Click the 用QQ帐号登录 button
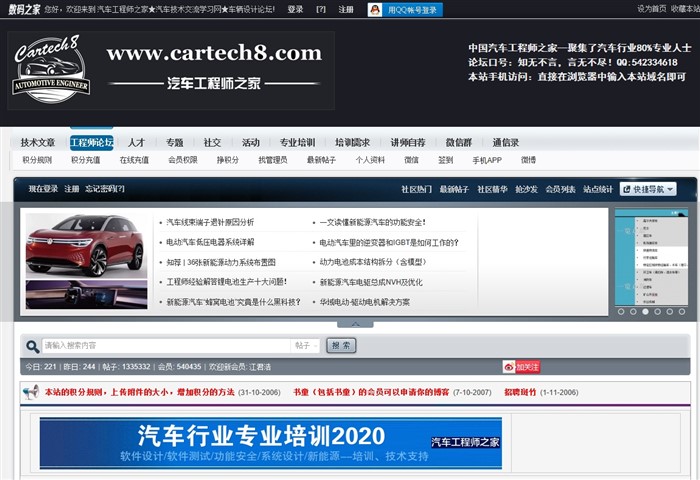The image size is (700, 480). click(x=405, y=9)
